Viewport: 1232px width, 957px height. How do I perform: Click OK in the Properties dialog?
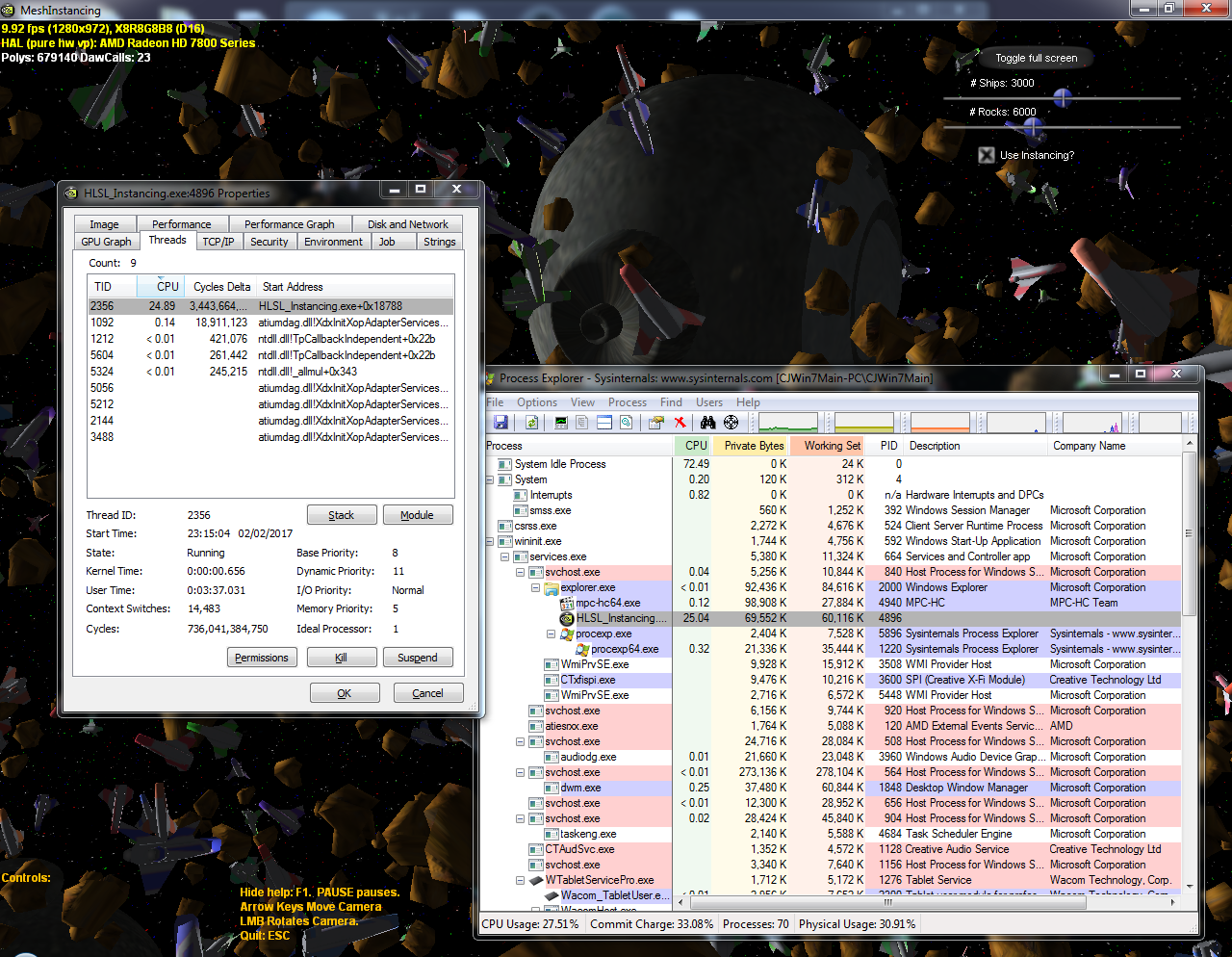pyautogui.click(x=345, y=693)
